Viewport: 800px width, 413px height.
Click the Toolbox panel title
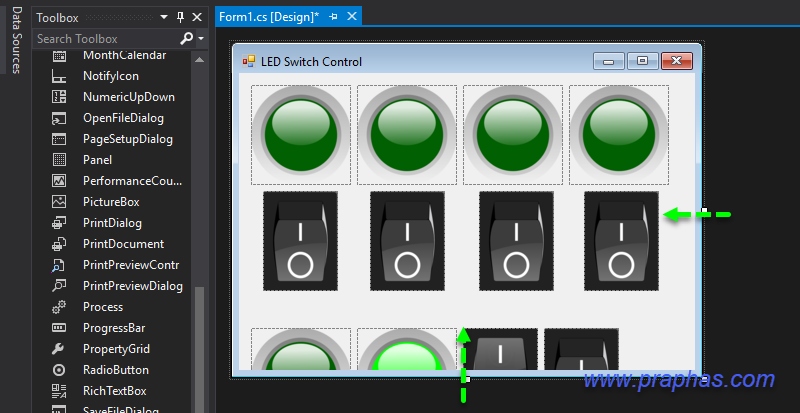[57, 18]
